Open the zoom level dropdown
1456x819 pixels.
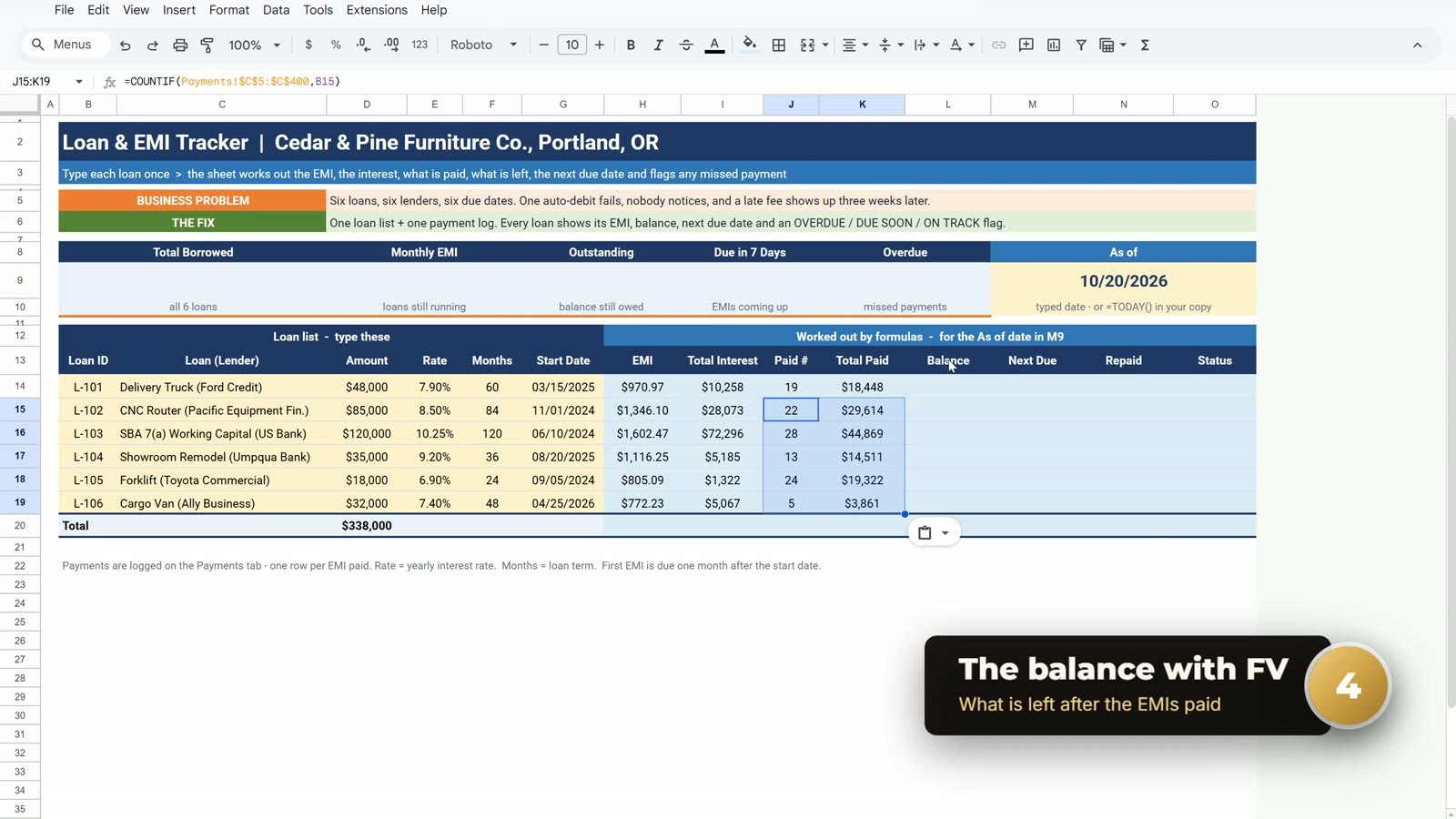coord(254,45)
